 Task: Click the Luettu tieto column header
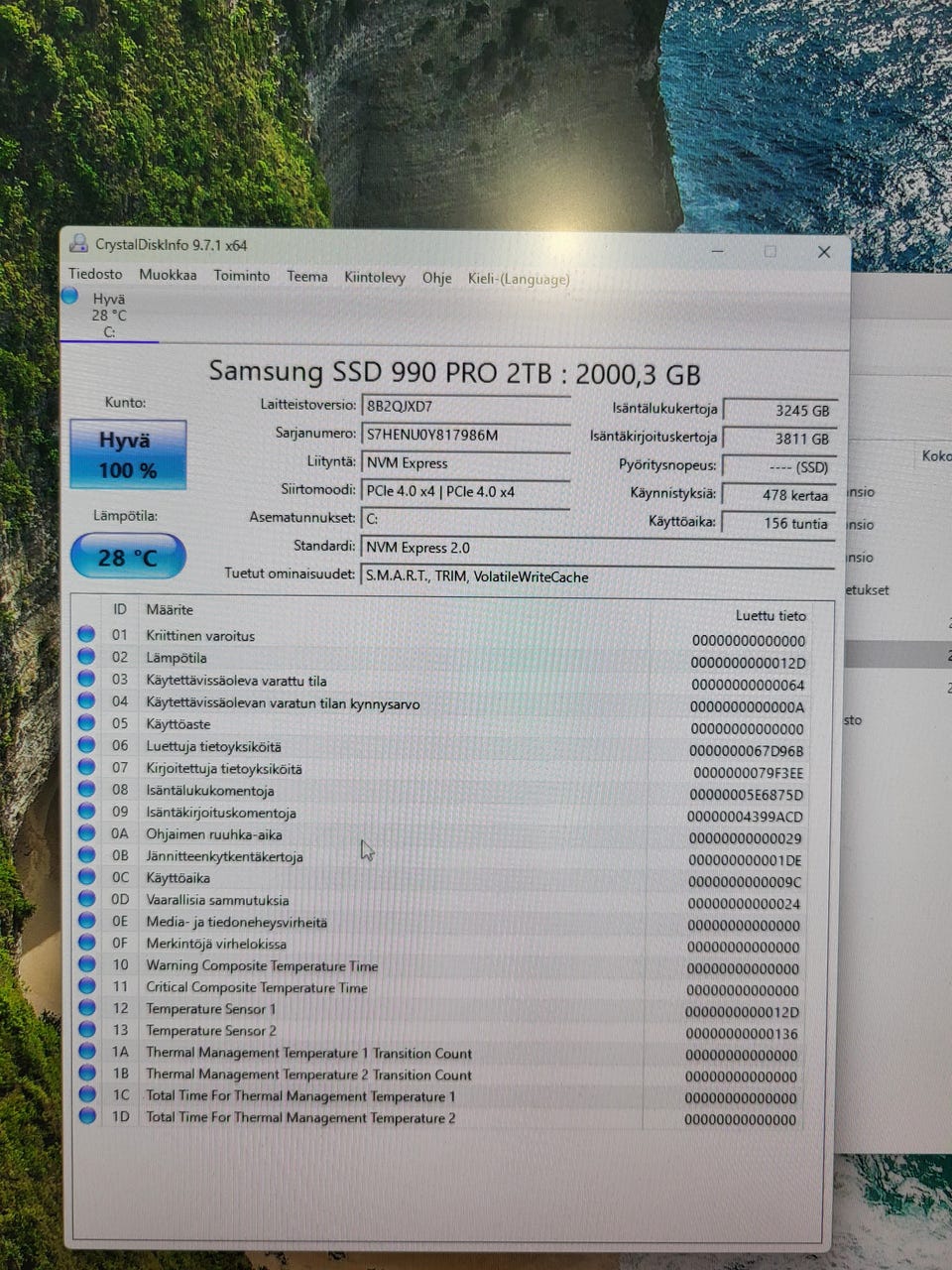(x=771, y=615)
